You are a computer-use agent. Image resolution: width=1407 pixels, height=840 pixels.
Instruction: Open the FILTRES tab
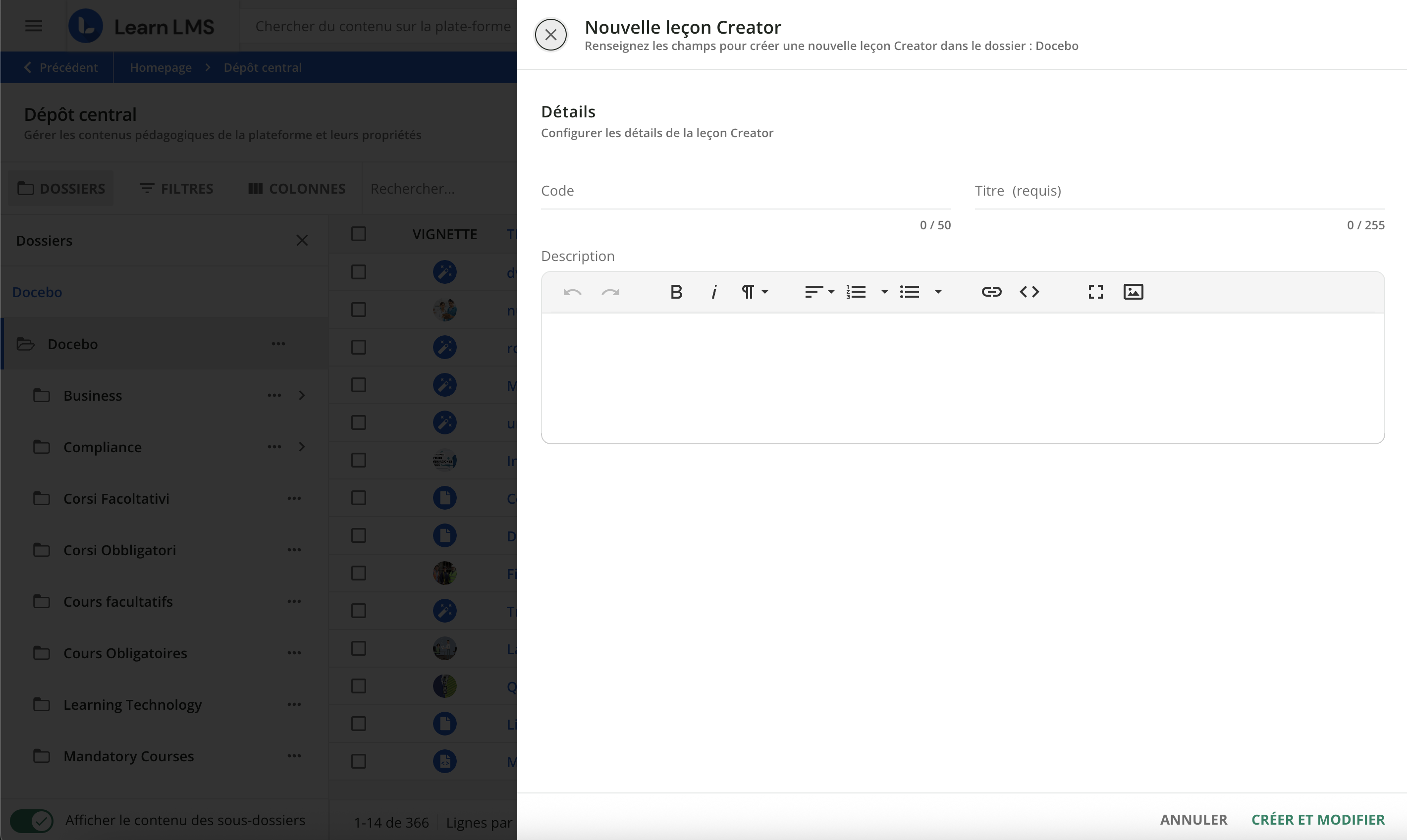[176, 189]
